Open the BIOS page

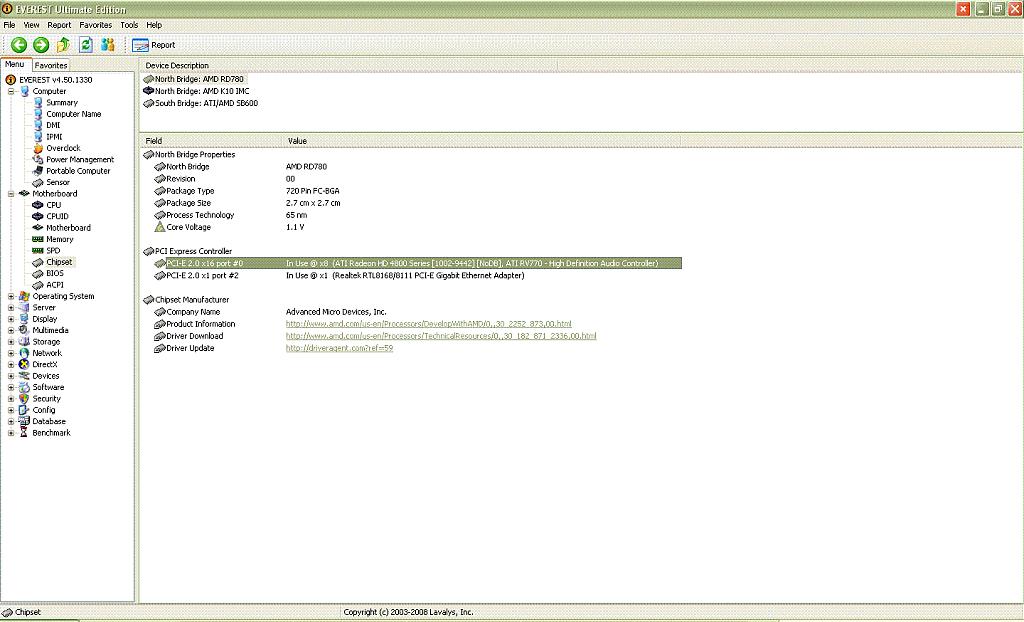[55, 274]
